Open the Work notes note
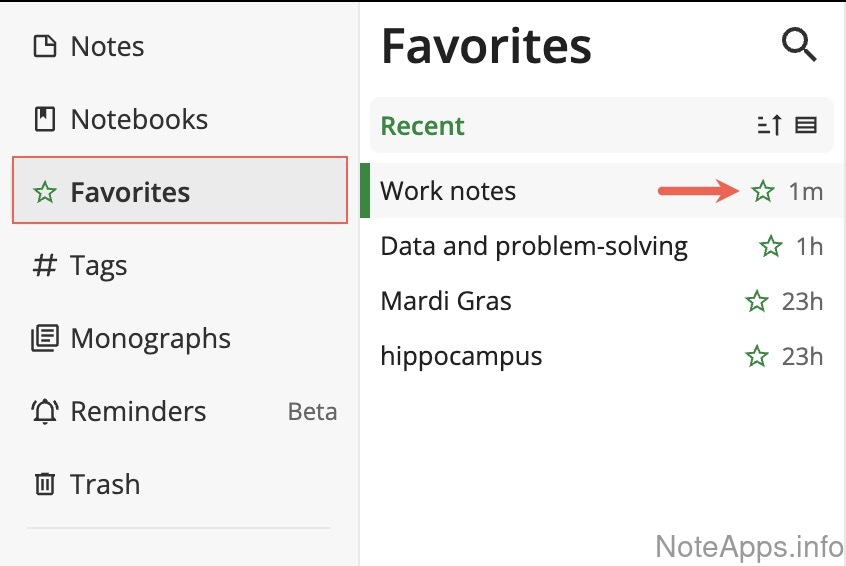 448,191
